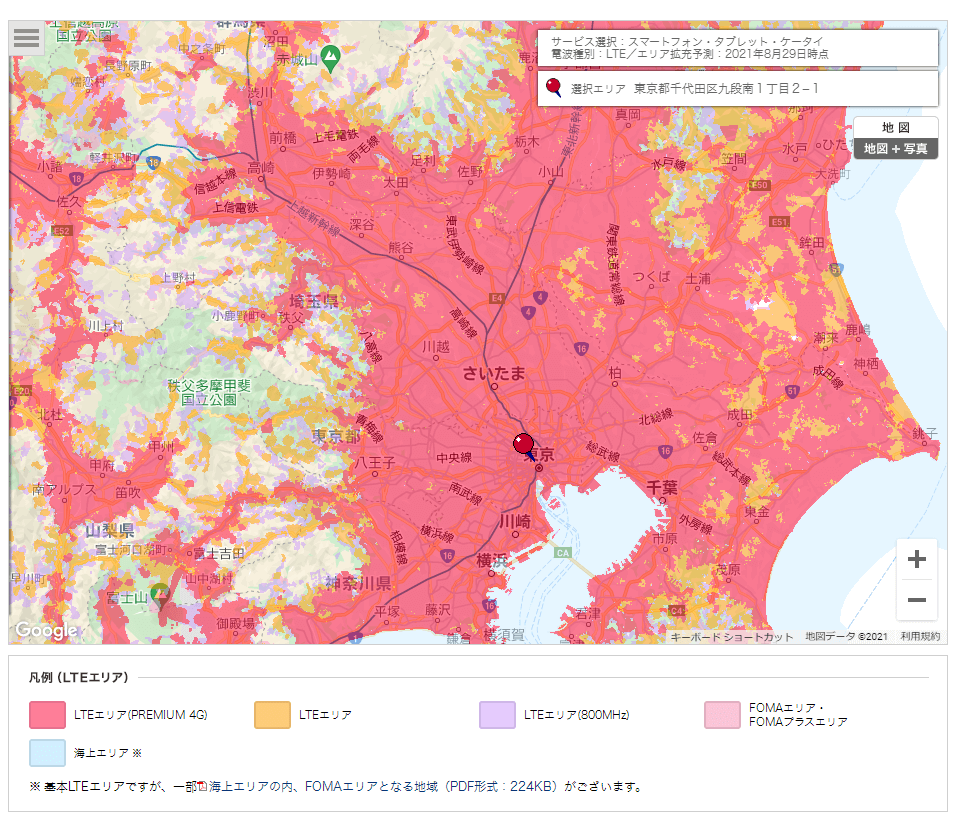Zoom in with the plus button
953x821 pixels.
point(917,559)
